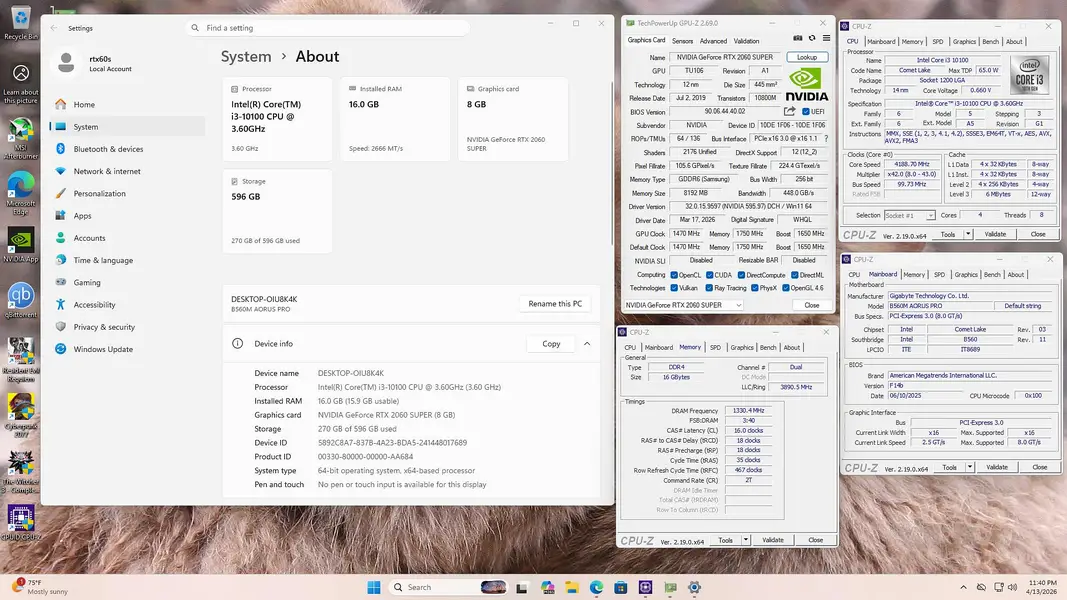Toggle OpenGL 4.6 checkbox in GPU-Z
Viewport: 1067px width, 600px height.
pos(786,288)
